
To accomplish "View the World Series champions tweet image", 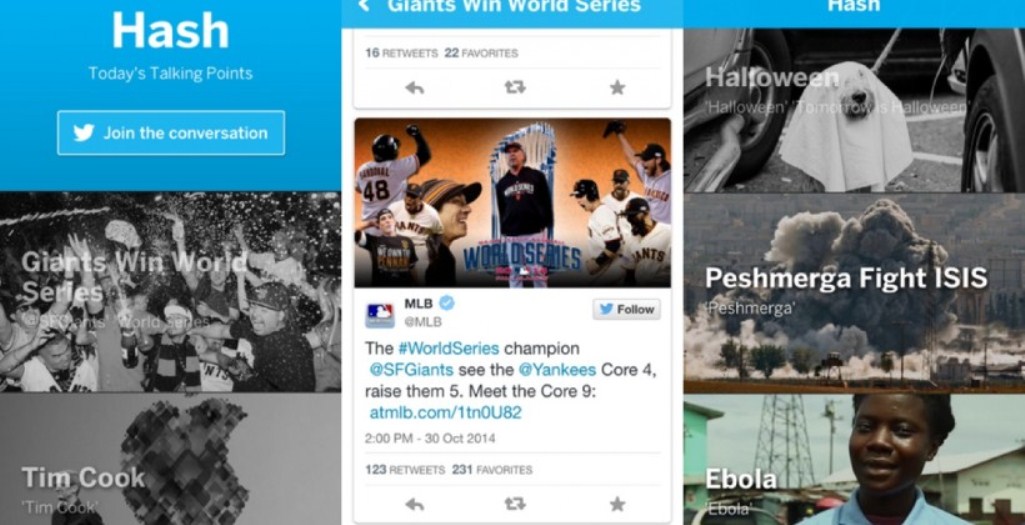I will point(512,203).
